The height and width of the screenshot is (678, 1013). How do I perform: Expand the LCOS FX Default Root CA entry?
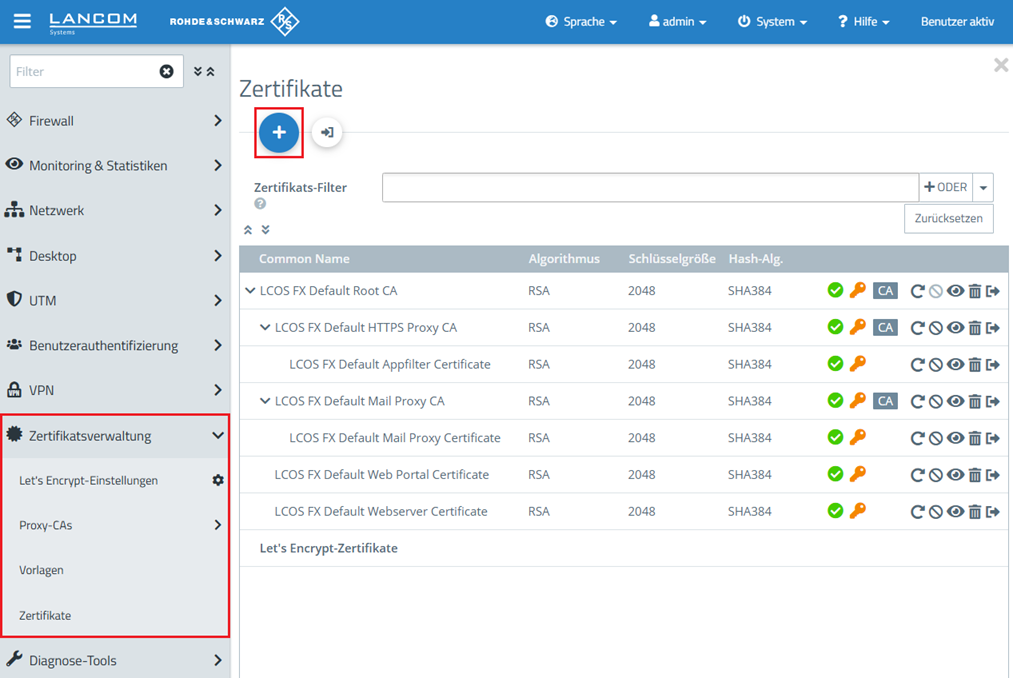point(248,290)
